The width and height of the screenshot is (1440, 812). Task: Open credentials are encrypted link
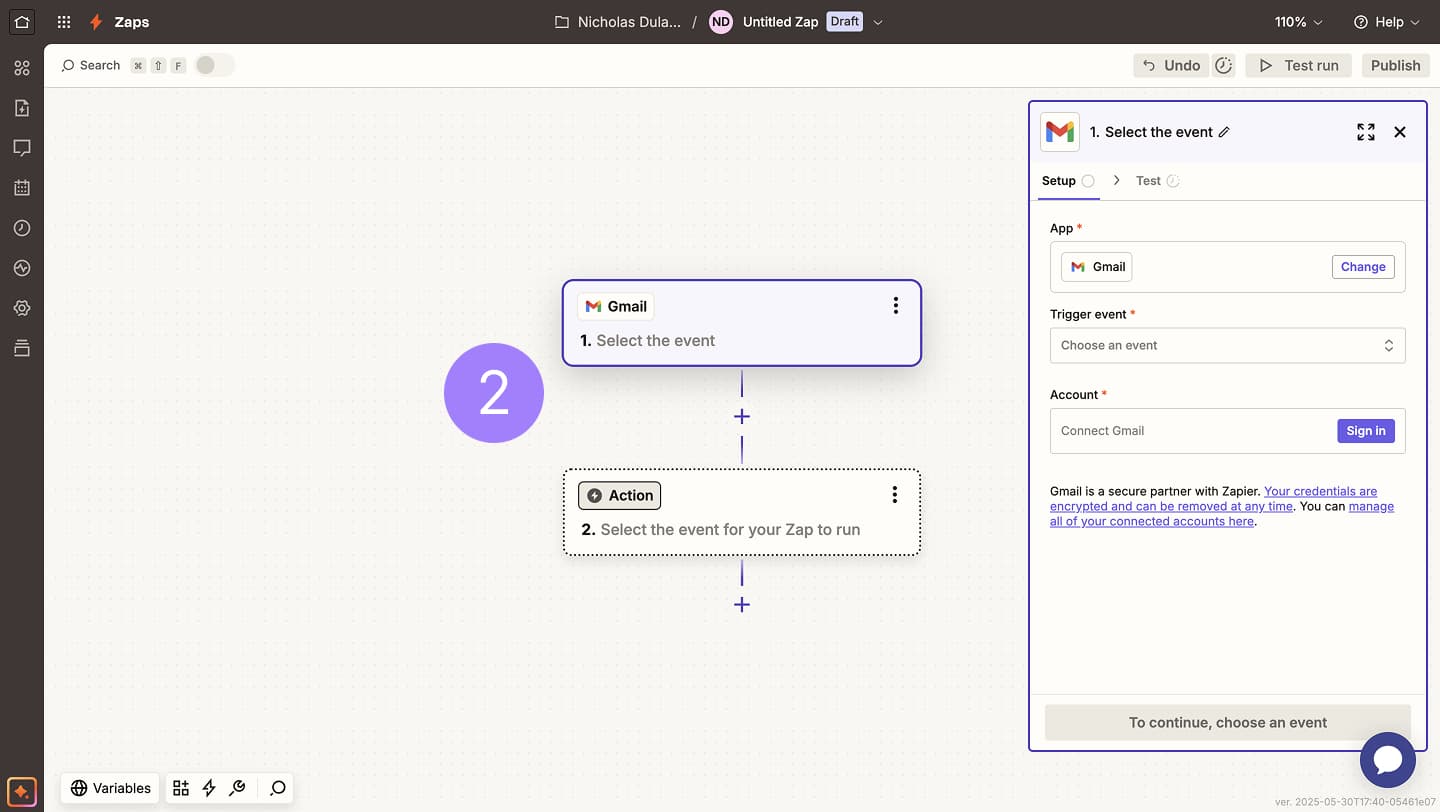1213,499
